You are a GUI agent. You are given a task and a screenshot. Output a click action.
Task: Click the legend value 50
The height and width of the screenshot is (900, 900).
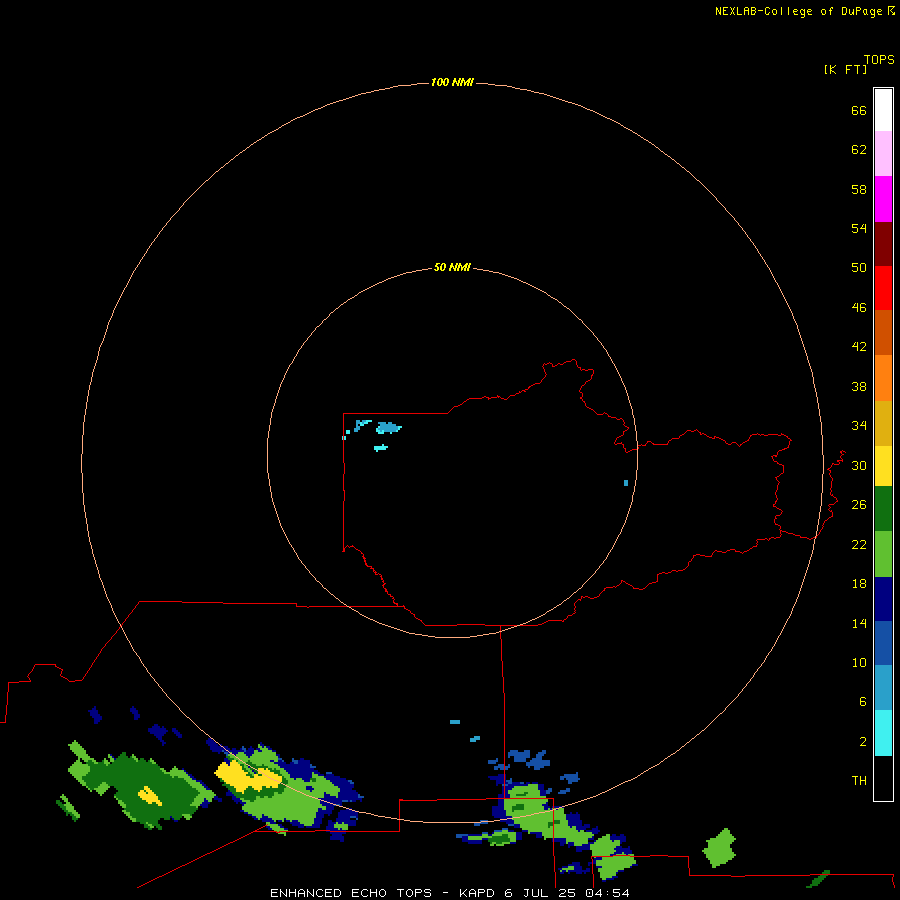point(859,267)
